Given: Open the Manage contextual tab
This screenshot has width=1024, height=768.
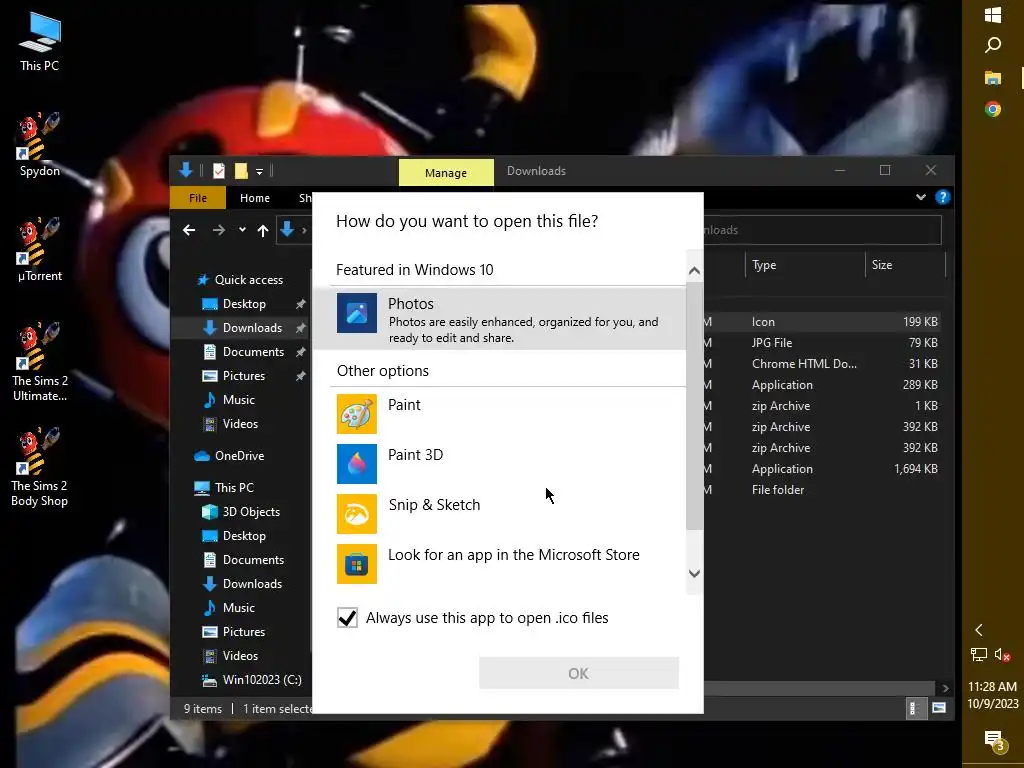Looking at the screenshot, I should [446, 173].
